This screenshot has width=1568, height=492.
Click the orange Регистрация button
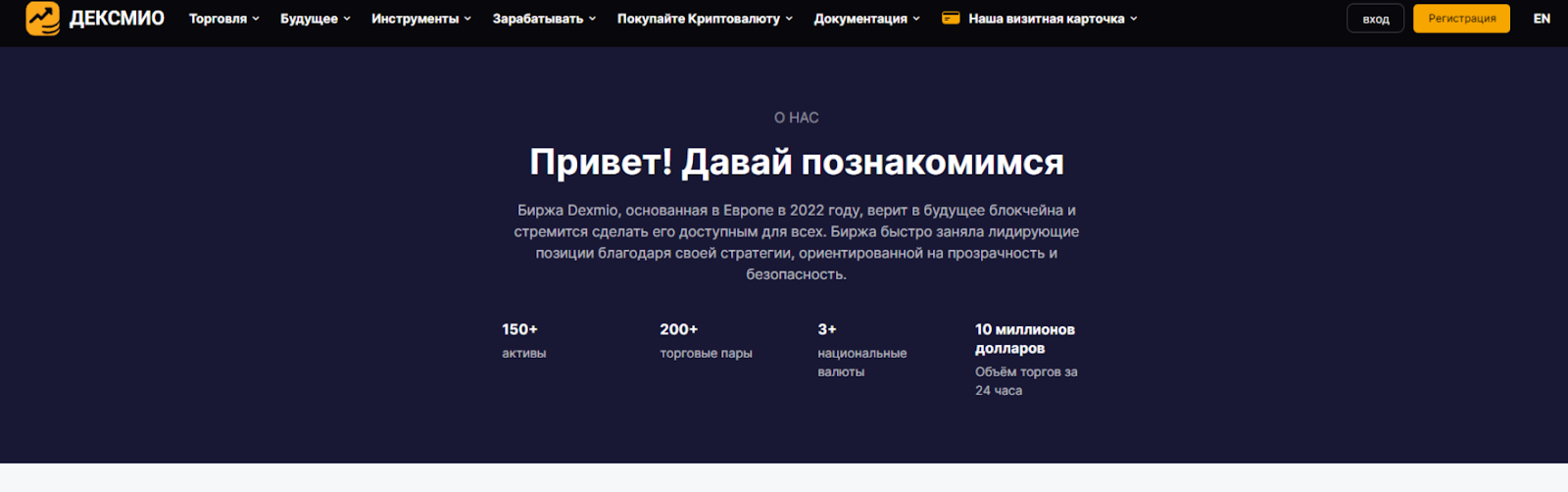[x=1461, y=19]
